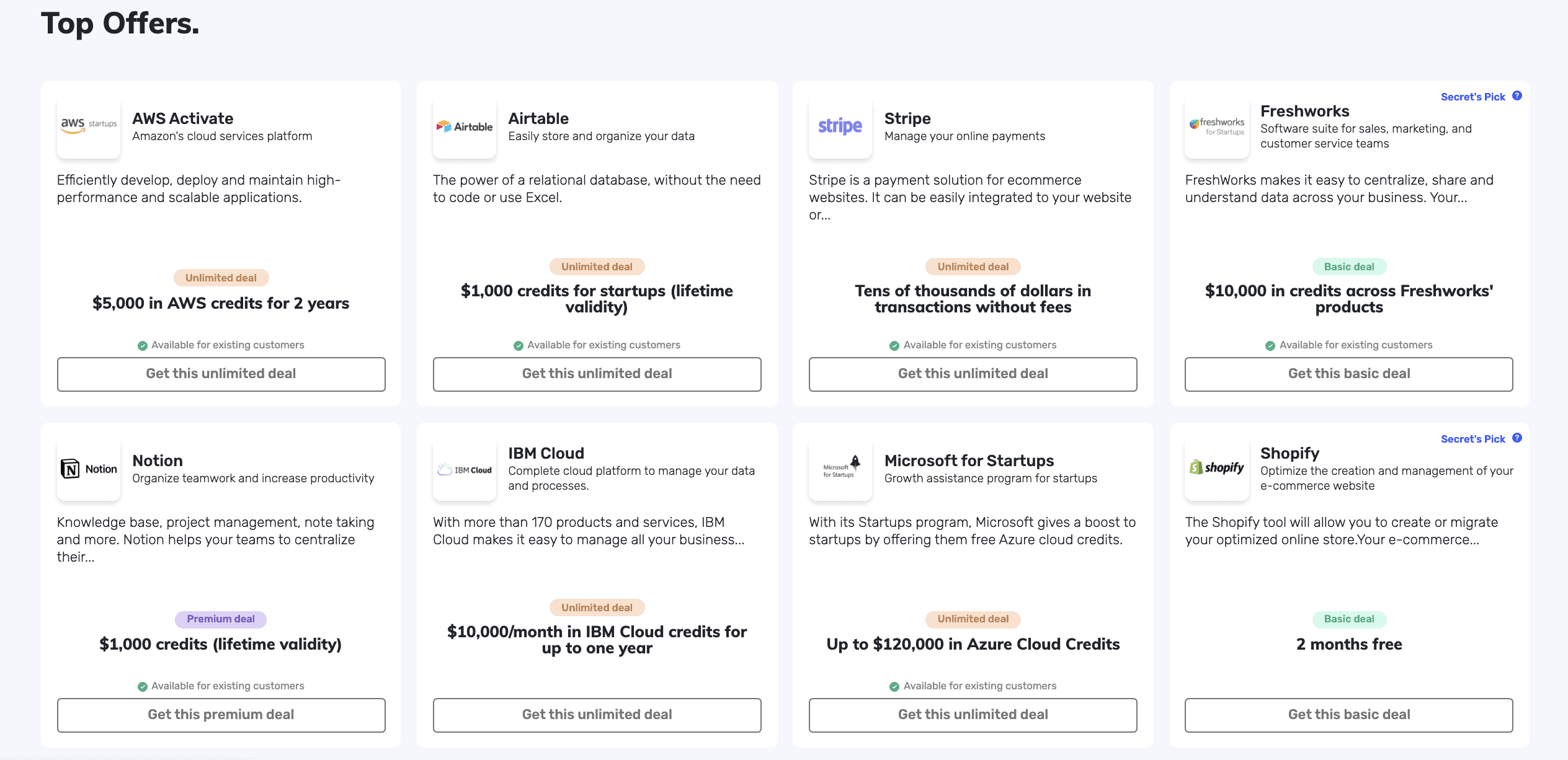Open the Stripe logo tile
Image resolution: width=1568 pixels, height=760 pixels.
(840, 126)
